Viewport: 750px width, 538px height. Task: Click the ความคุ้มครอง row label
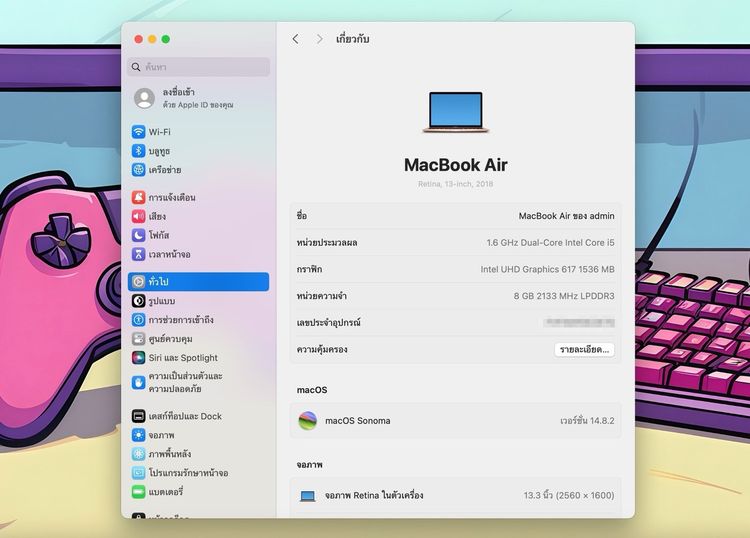pos(322,350)
